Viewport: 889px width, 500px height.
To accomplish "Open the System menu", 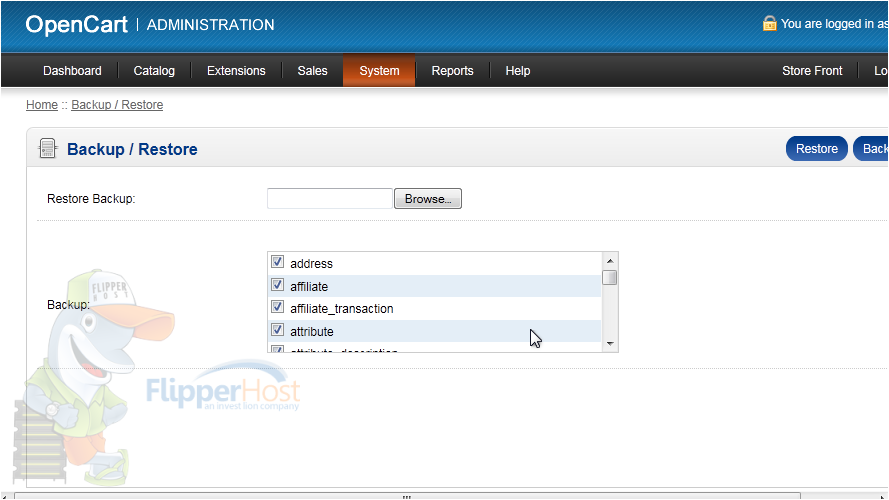I will point(379,71).
